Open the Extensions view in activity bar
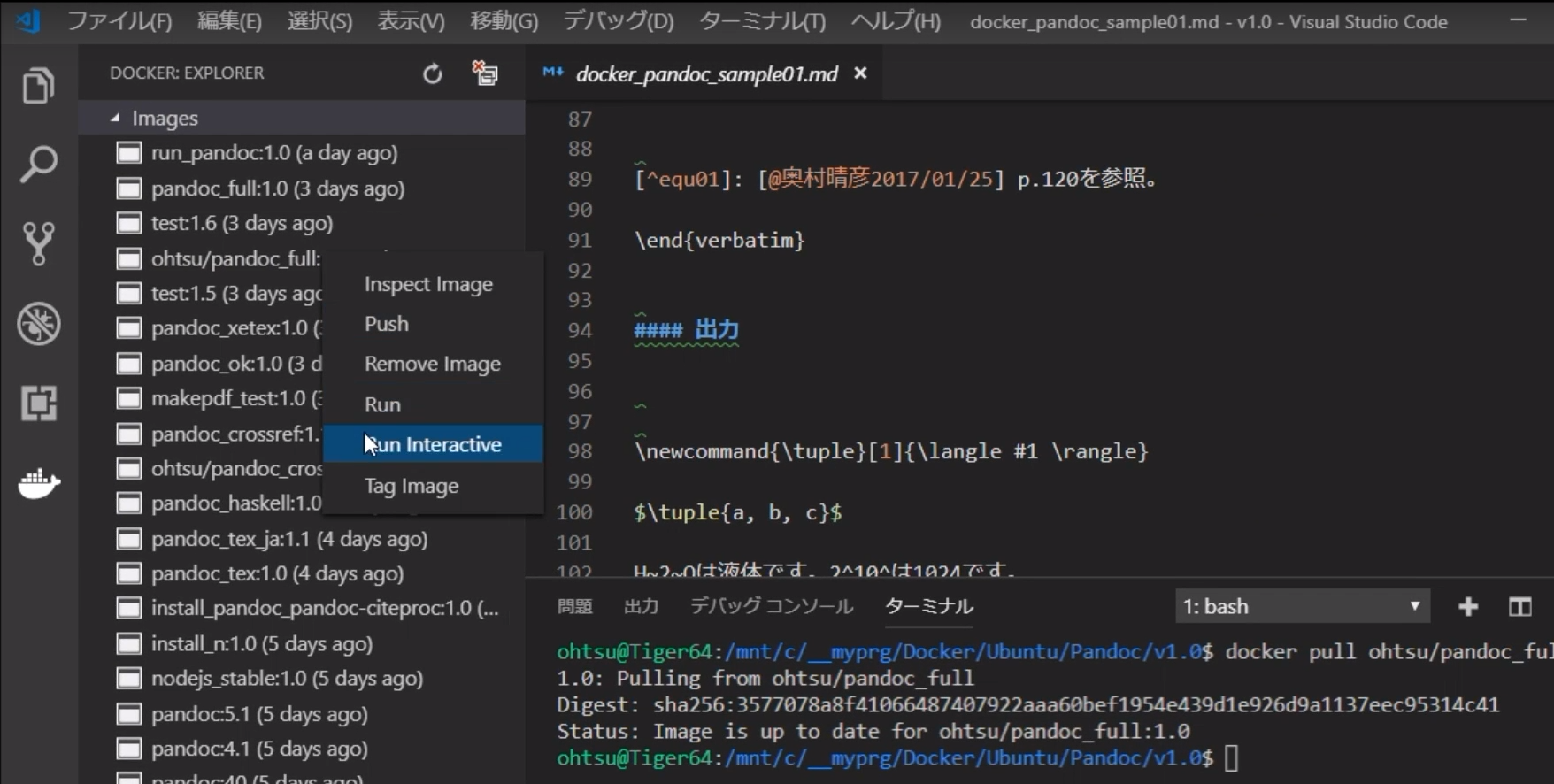1554x784 pixels. [38, 403]
